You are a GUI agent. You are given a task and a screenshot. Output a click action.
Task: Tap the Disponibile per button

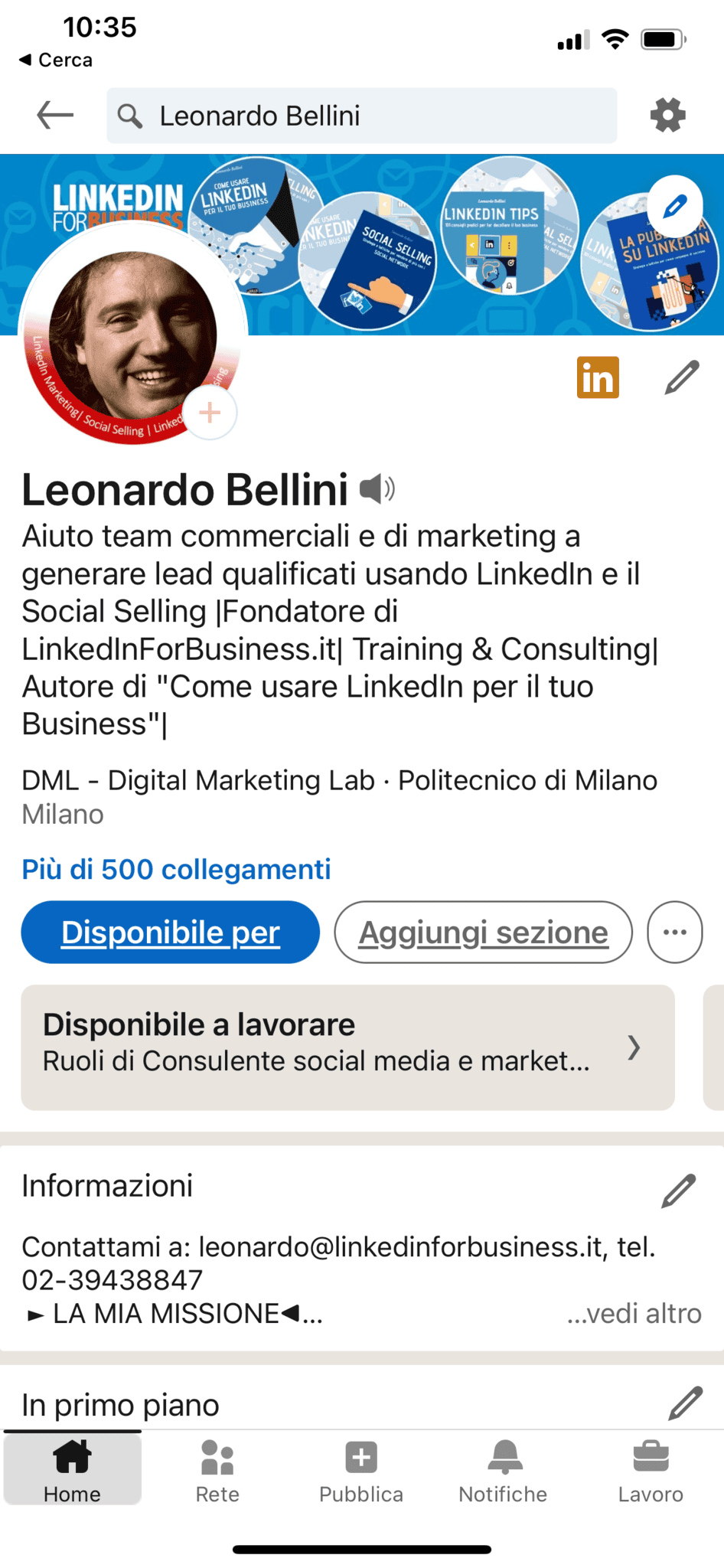(x=170, y=932)
